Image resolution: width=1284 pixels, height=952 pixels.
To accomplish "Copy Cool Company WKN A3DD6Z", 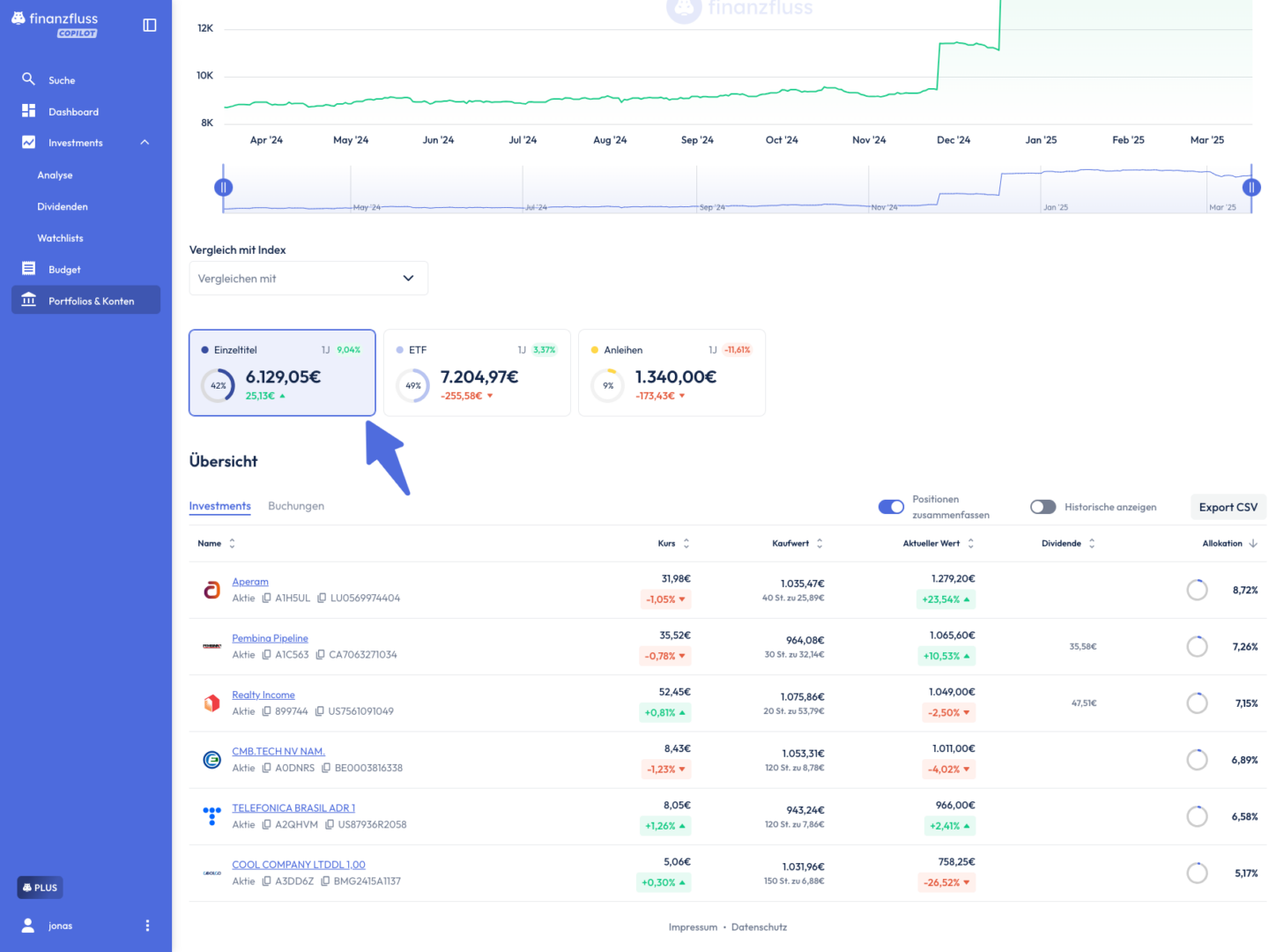I will (x=266, y=881).
